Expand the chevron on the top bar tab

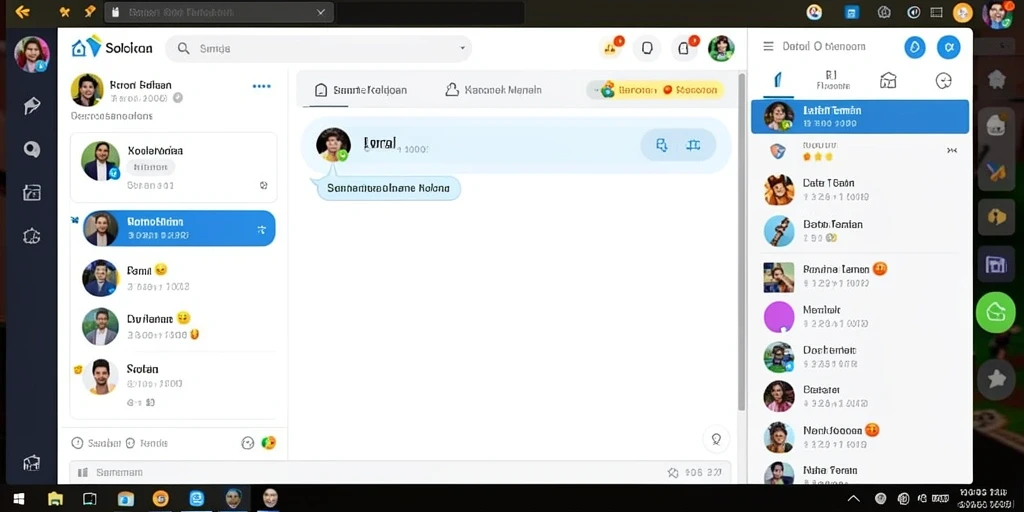[321, 12]
